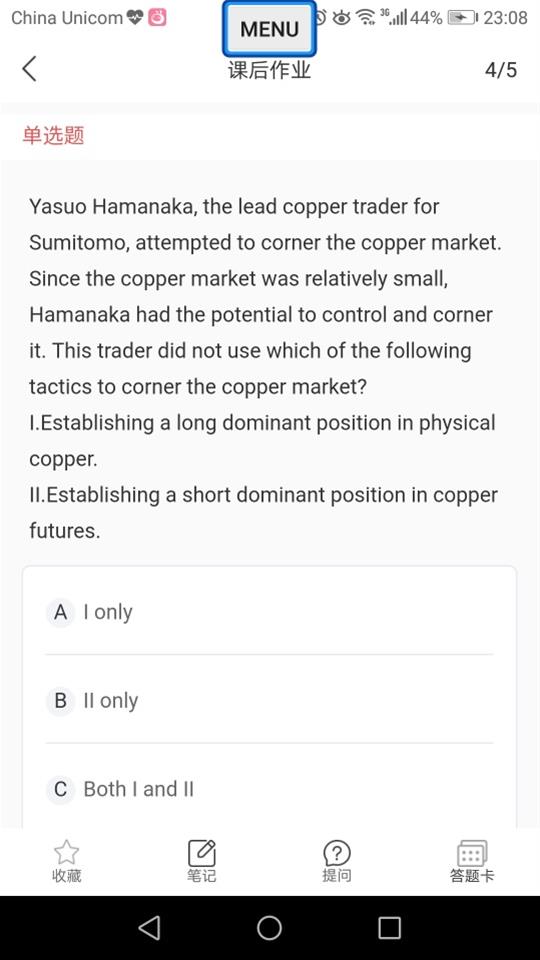This screenshot has height=960, width=540.
Task: Tap the 课后作业 page title
Action: pyautogui.click(x=269, y=70)
